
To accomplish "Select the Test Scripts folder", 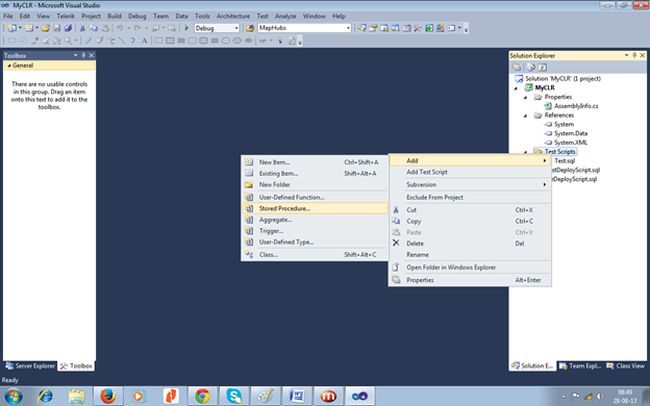I will [560, 152].
